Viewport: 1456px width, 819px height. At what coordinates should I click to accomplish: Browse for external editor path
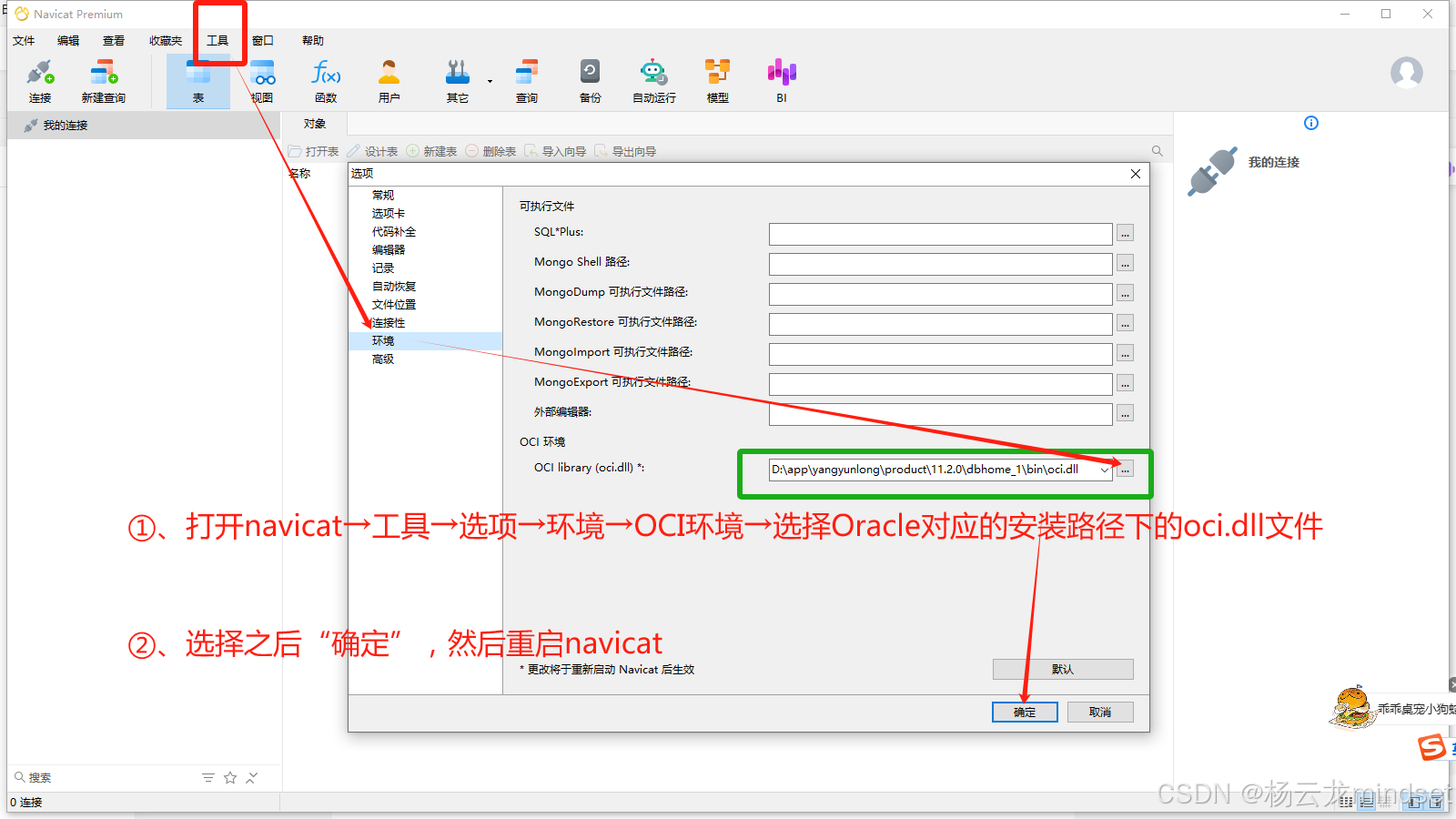coord(1126,414)
